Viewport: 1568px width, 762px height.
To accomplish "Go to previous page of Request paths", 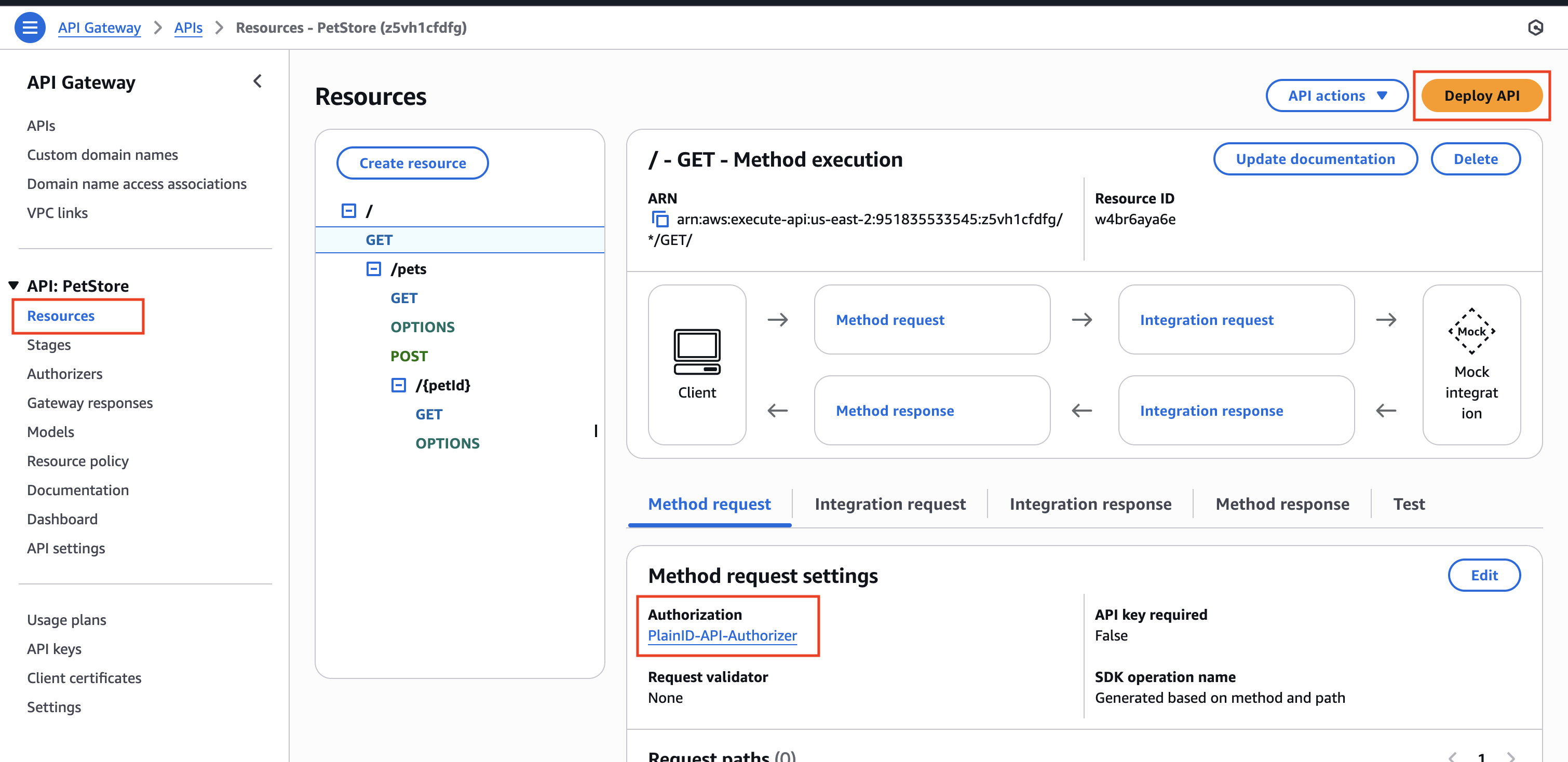I will pyautogui.click(x=1452, y=756).
